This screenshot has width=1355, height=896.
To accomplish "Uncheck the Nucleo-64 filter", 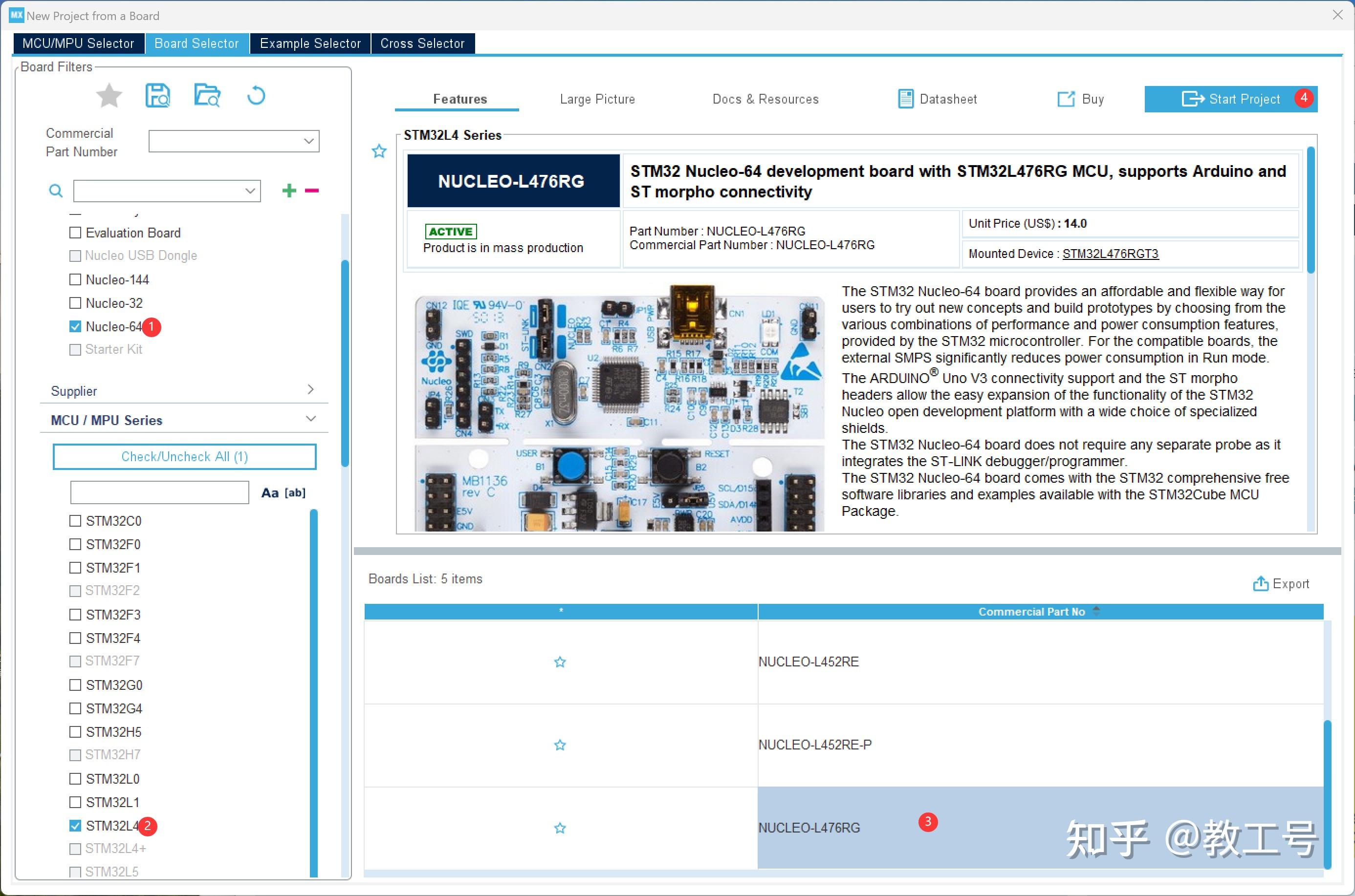I will [75, 326].
